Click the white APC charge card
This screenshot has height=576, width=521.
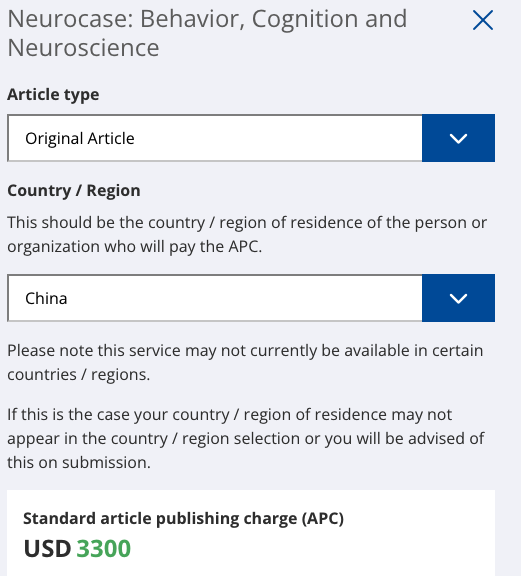(251, 533)
